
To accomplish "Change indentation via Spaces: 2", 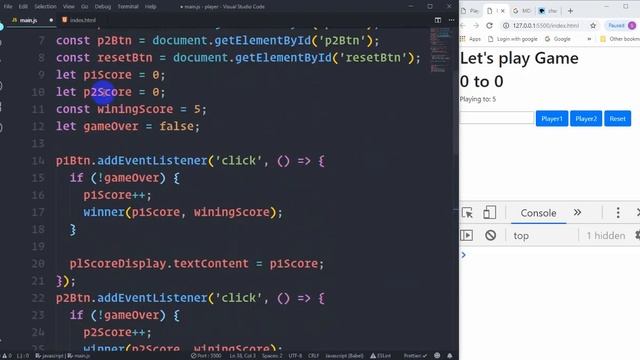I will [272, 356].
